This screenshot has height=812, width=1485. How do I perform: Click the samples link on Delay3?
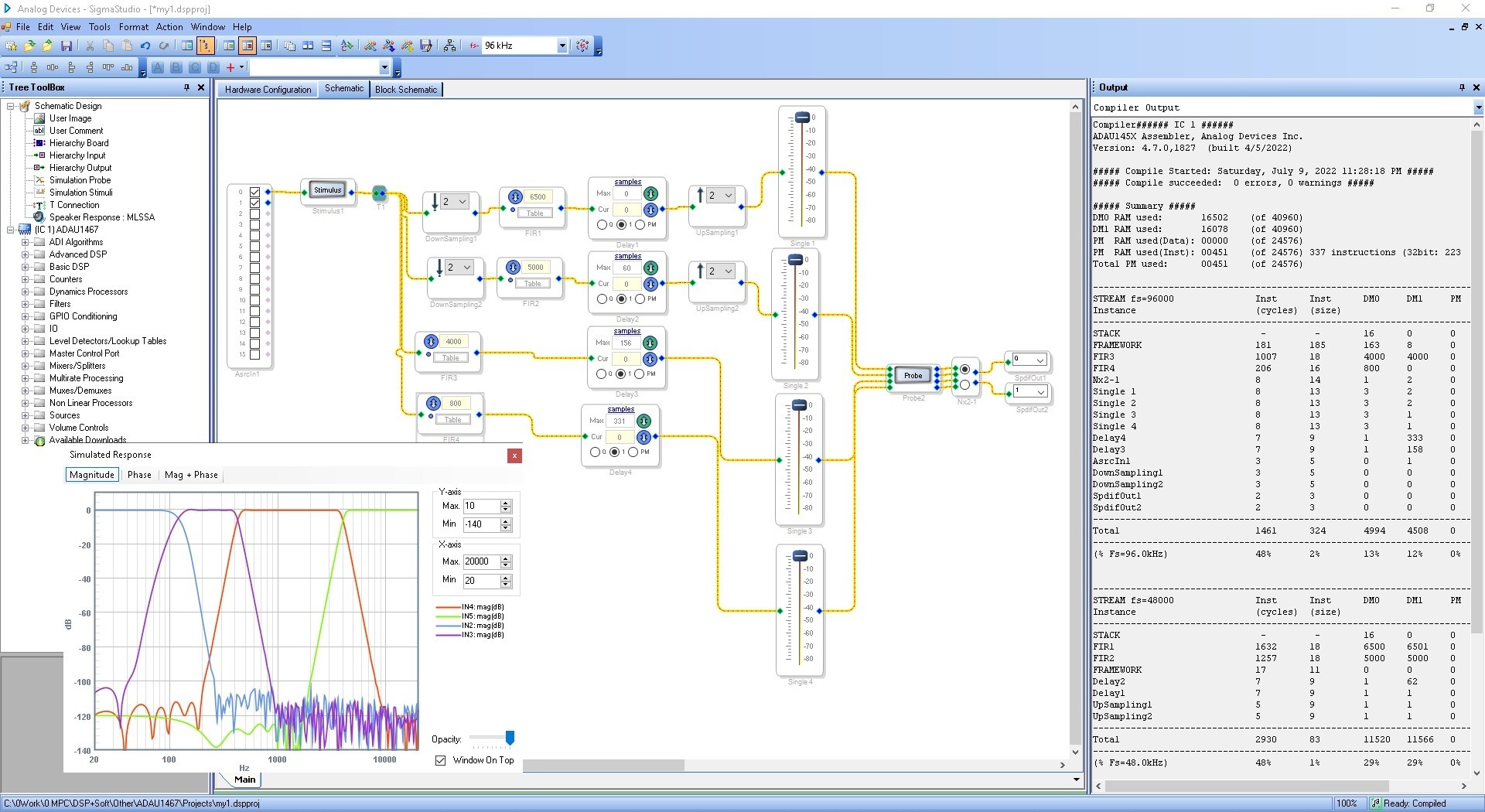coord(627,331)
